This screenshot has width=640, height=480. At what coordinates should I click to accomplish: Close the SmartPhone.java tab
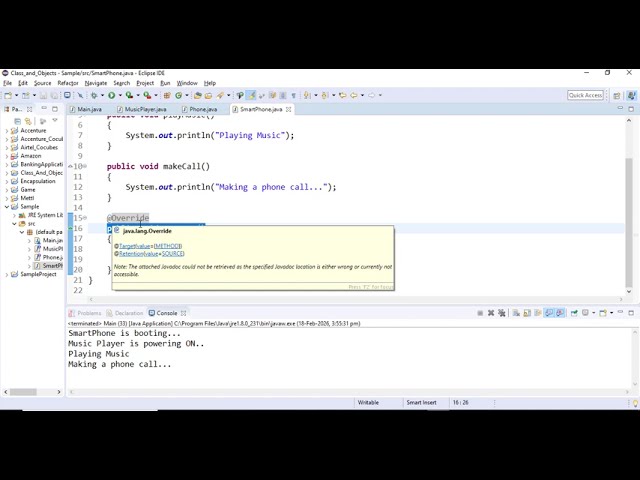pos(289,109)
